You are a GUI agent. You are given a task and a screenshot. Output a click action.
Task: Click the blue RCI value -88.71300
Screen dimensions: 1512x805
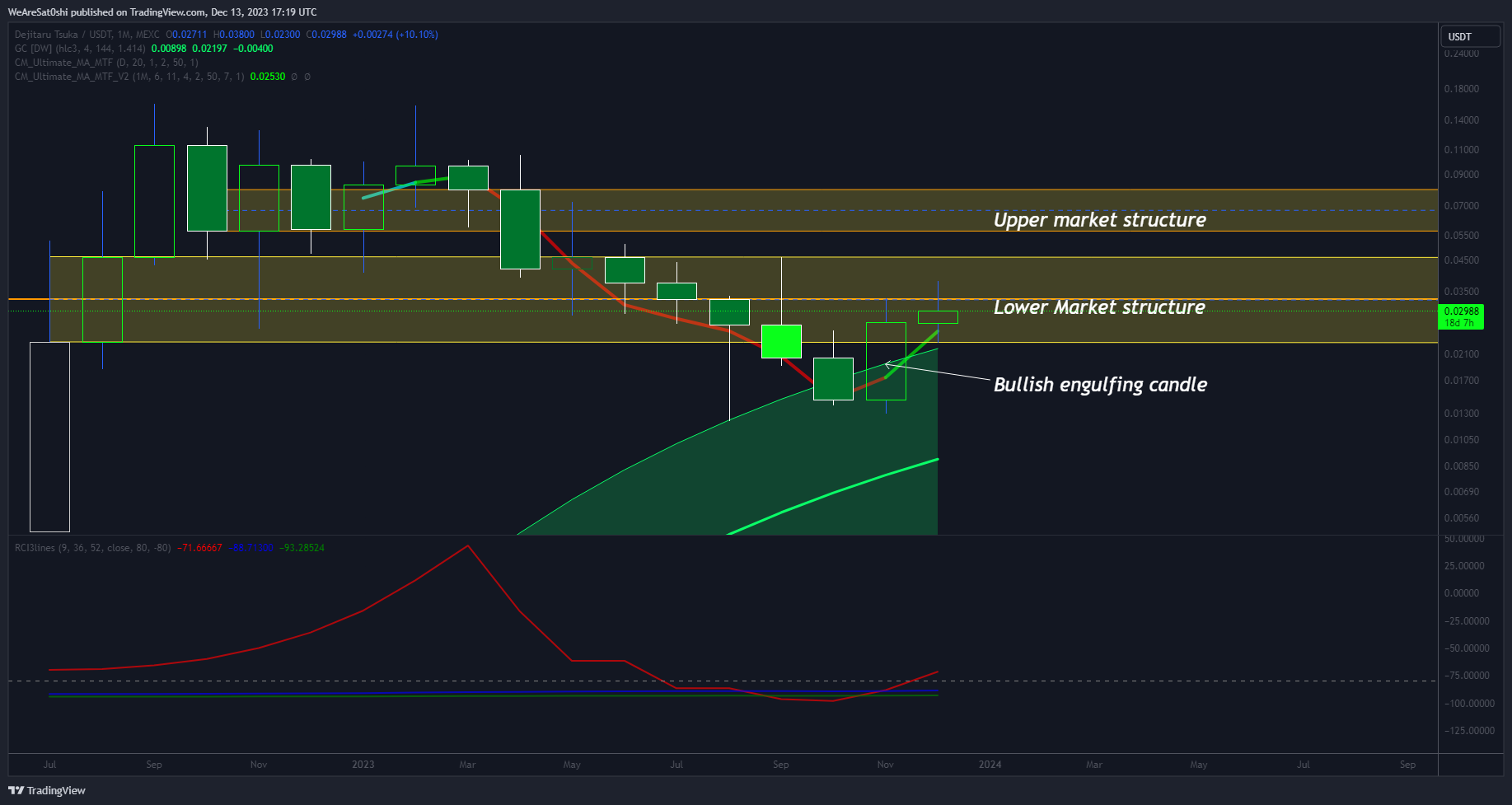(250, 548)
